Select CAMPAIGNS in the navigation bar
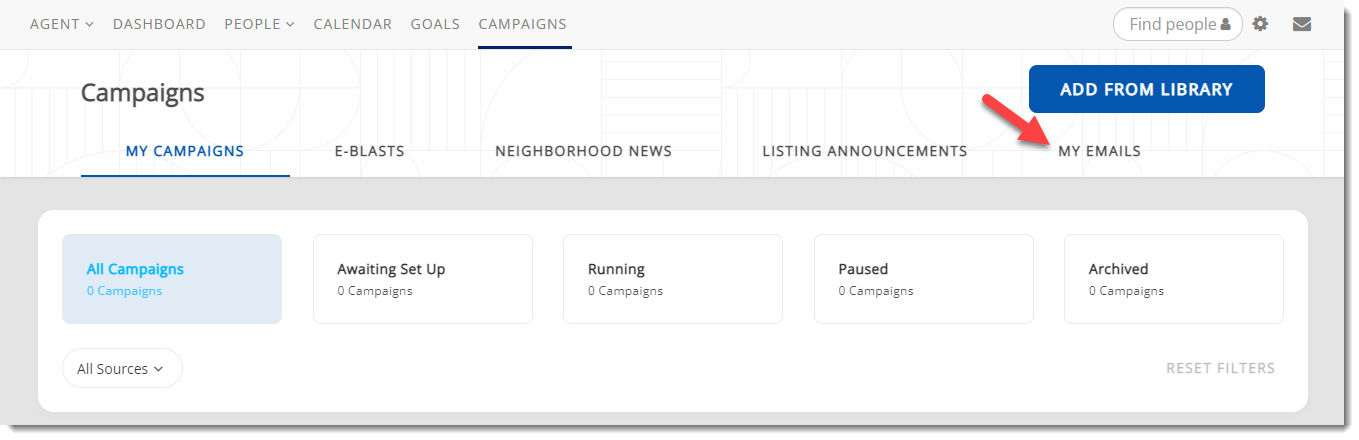Screen dimensions: 1359x440 (x=523, y=24)
